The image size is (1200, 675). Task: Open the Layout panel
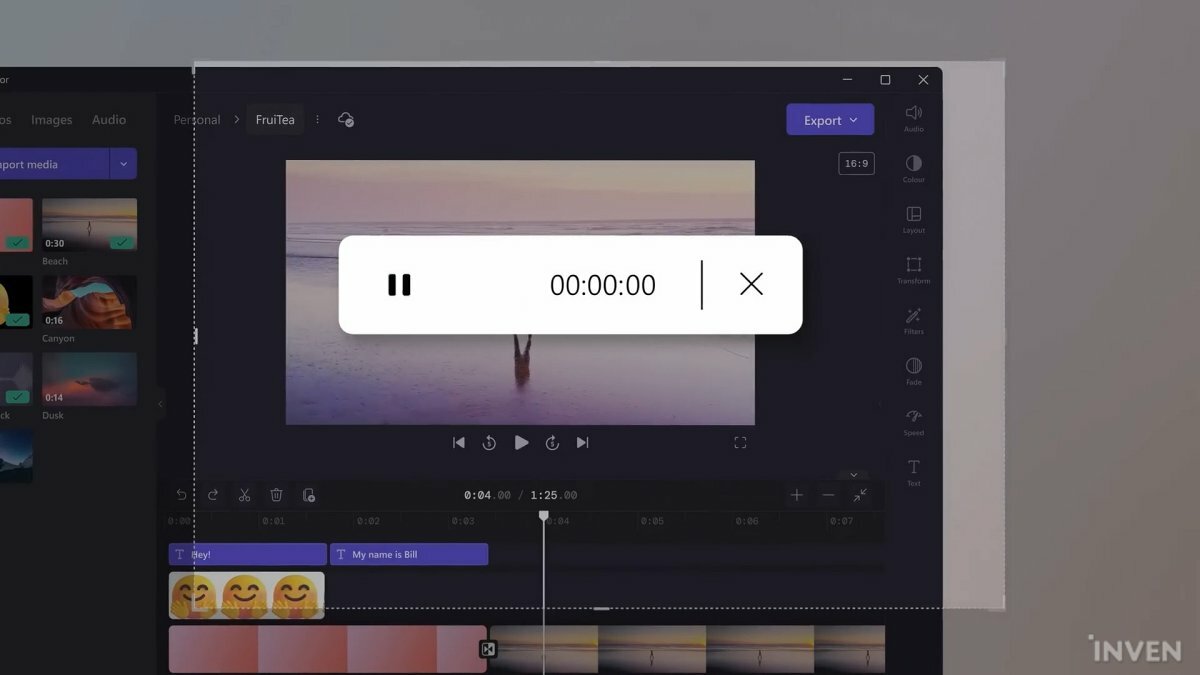tap(913, 218)
